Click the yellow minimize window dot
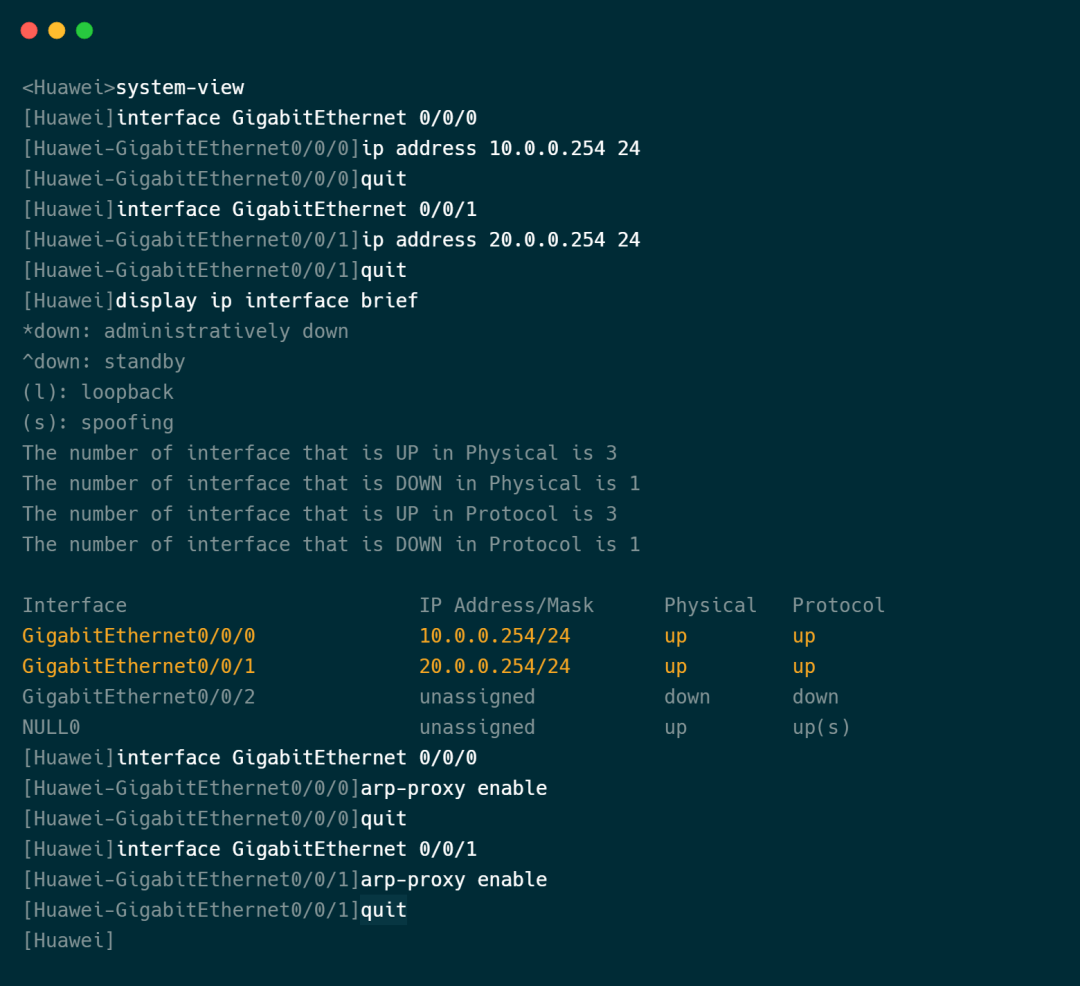 [56, 30]
